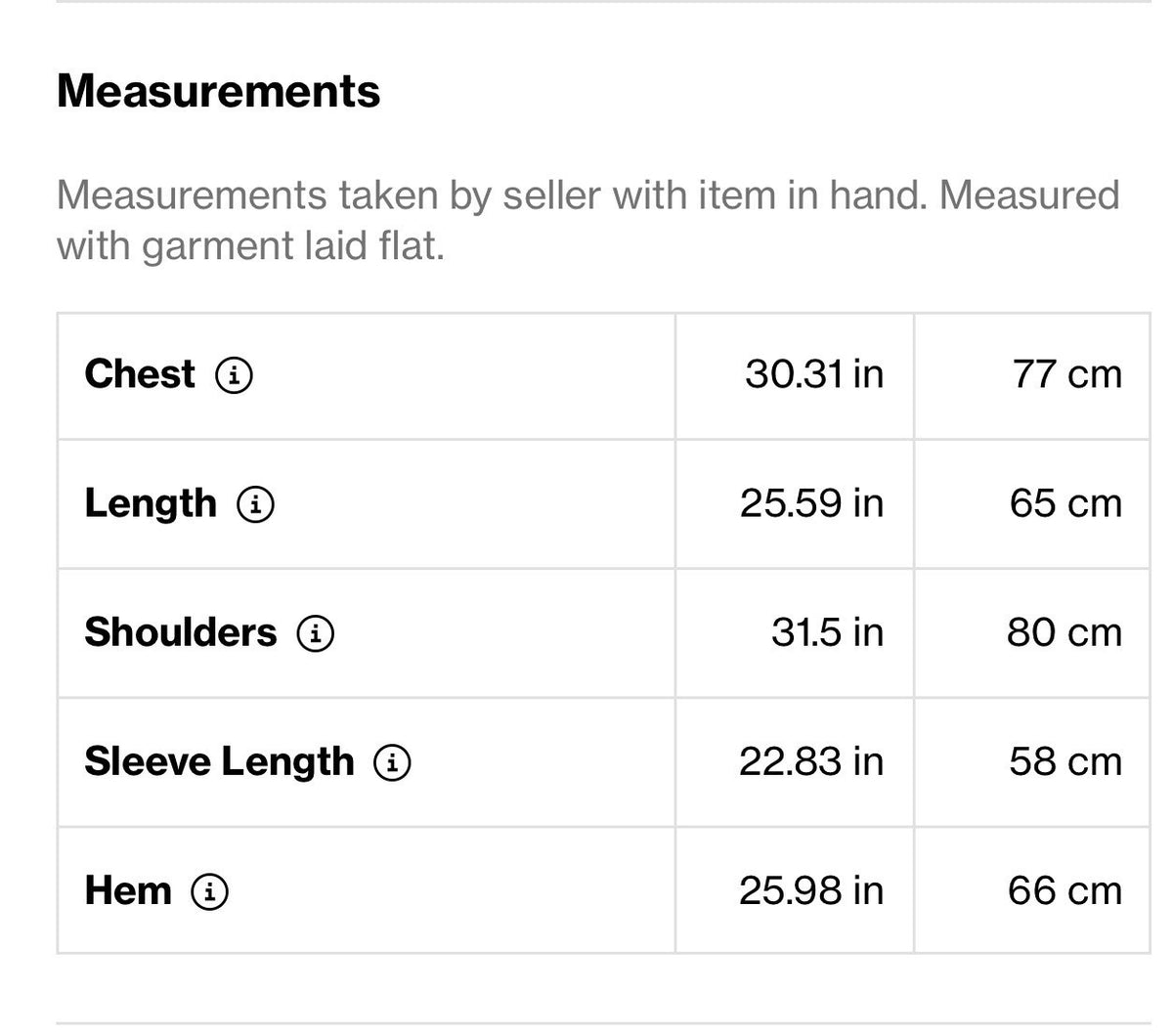The height and width of the screenshot is (1036, 1173).
Task: Select the Measurements heading
Action: coord(218,91)
